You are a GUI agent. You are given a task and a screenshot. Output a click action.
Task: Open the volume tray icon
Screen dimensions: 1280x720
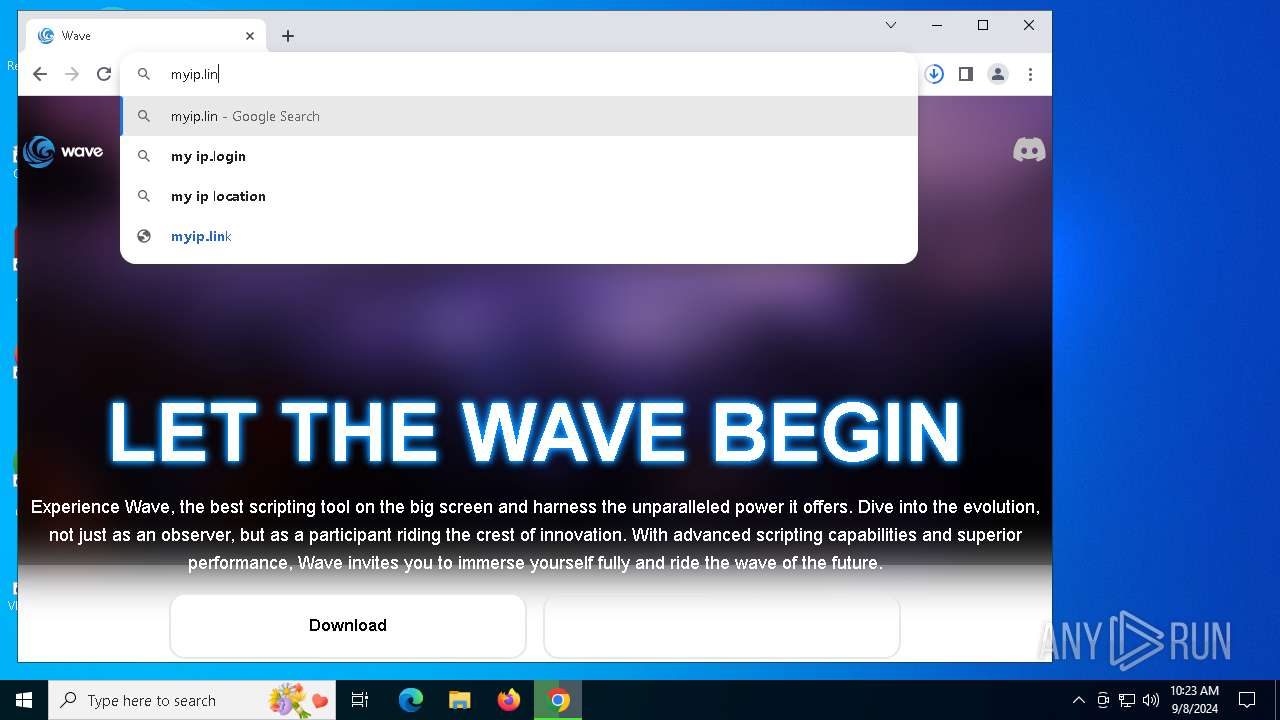(1151, 700)
